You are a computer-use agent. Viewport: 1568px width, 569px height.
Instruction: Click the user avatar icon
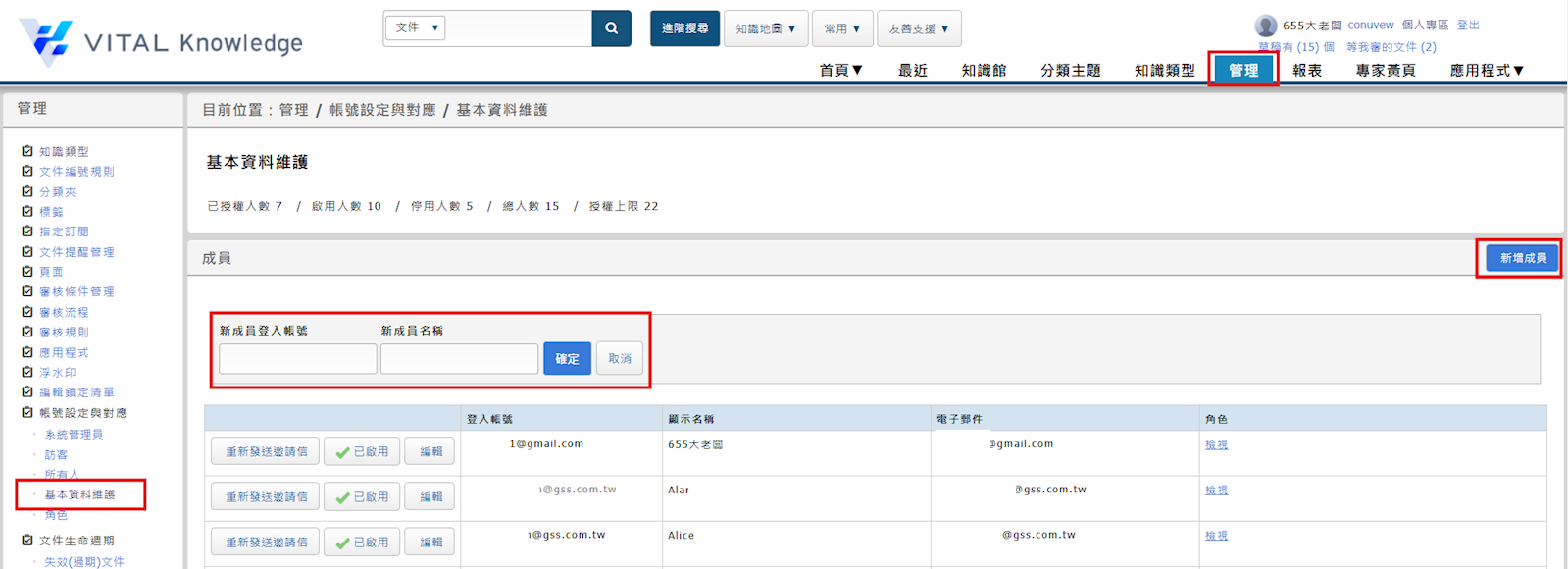1265,26
